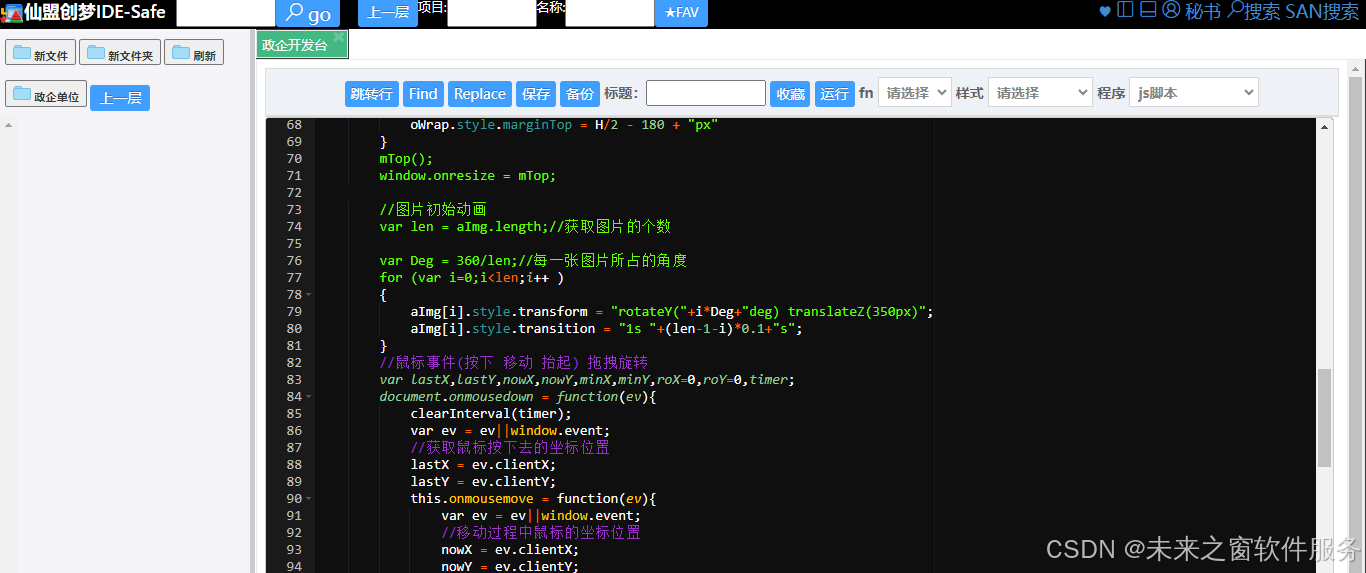Toggle the horizontal split layout icon
The height and width of the screenshot is (573, 1366).
[1148, 10]
